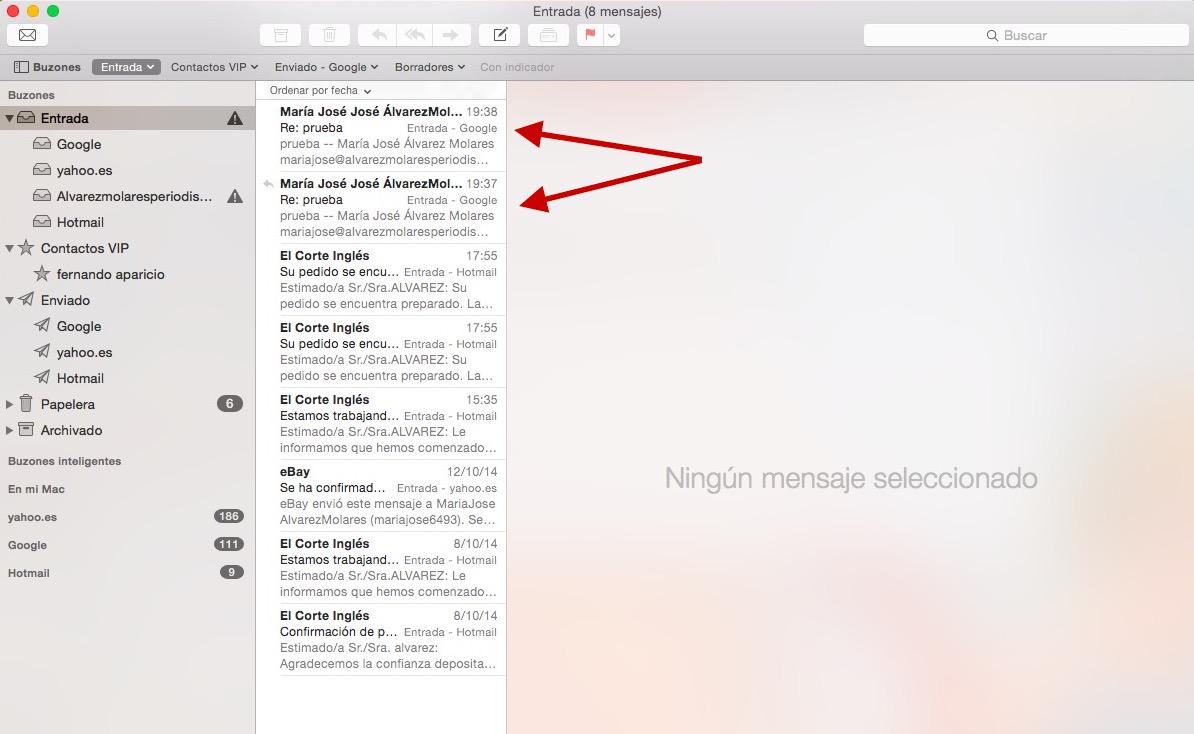Flag message with the red flag icon
This screenshot has height=734, width=1194.
click(x=590, y=35)
